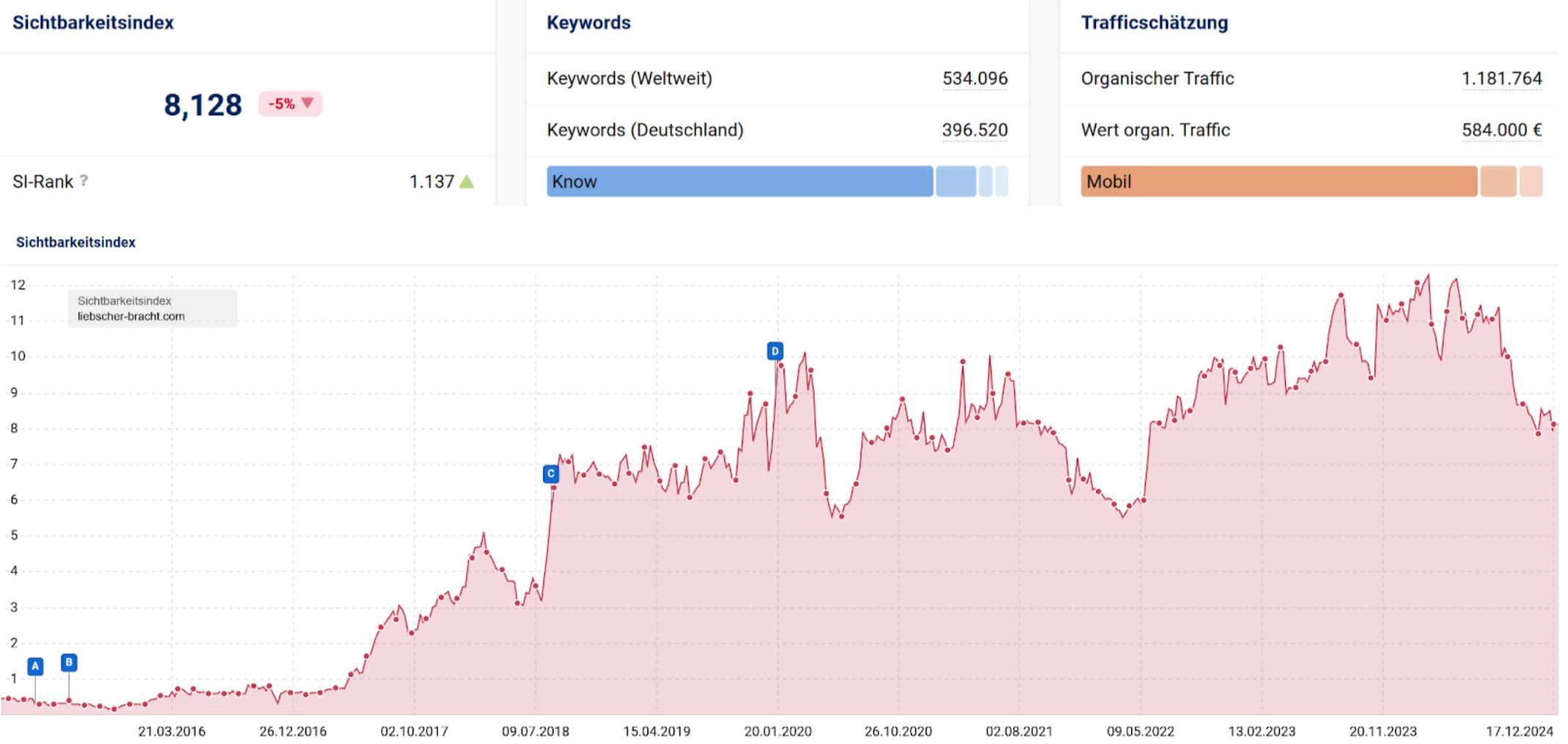Click the Sichtbarkeitsindex chart title
Image resolution: width=1568 pixels, height=744 pixels.
76,242
